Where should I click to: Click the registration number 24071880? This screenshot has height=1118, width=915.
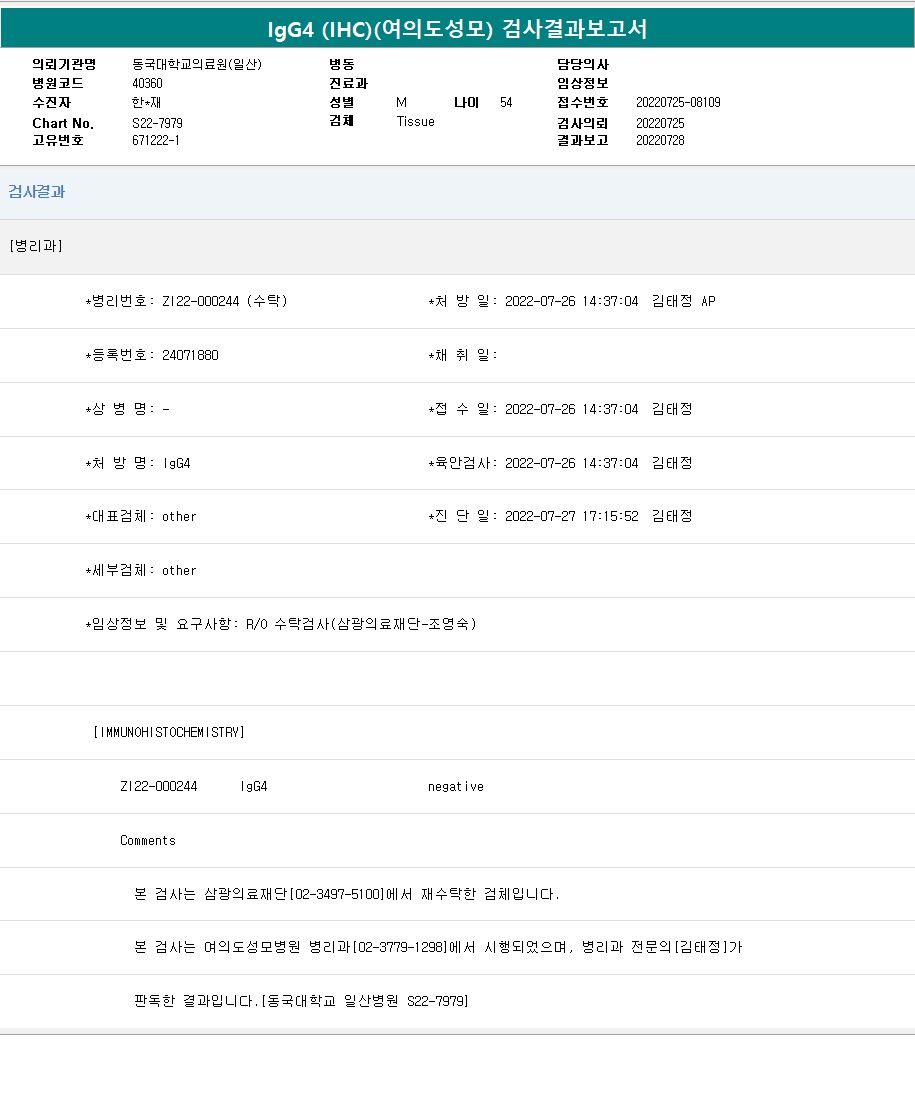pos(190,355)
